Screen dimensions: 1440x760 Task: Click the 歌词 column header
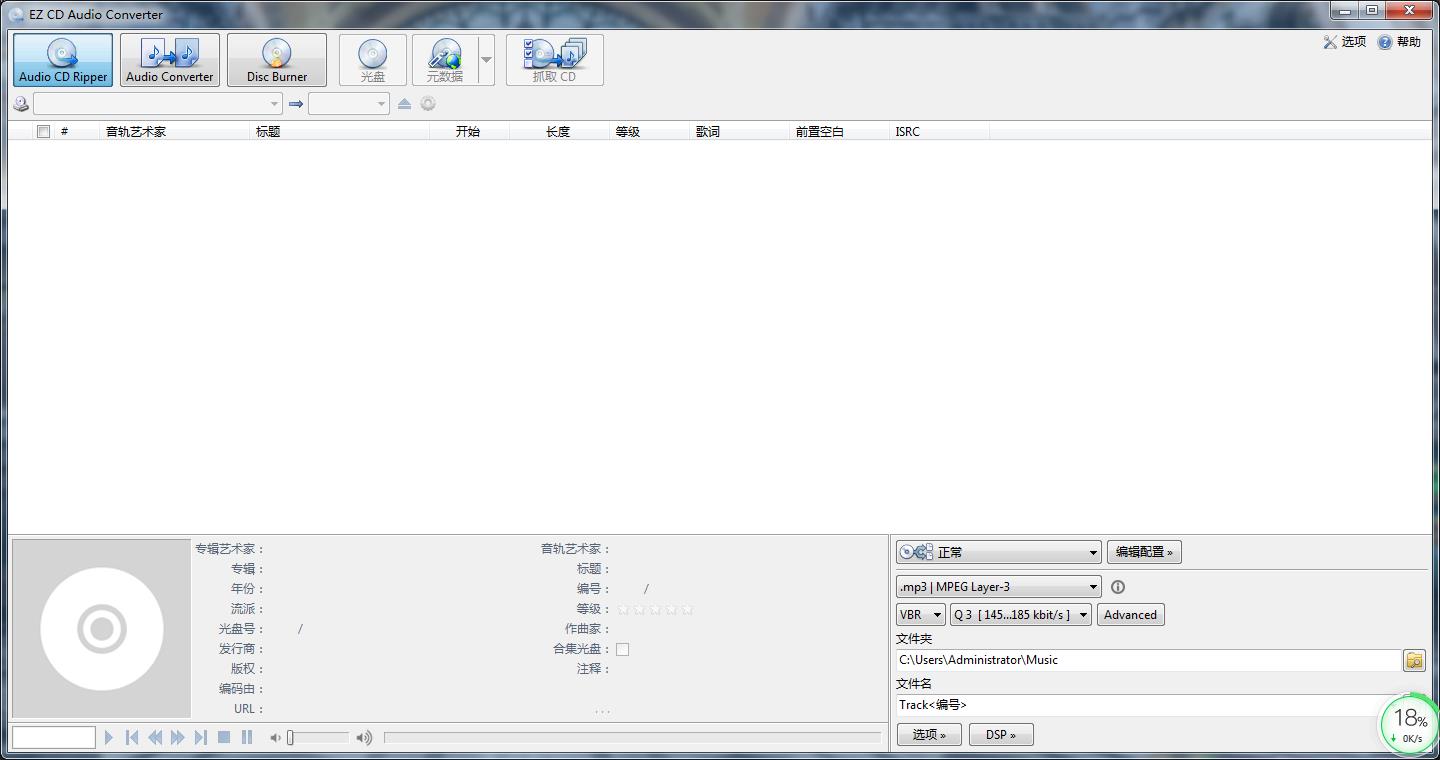pos(740,131)
